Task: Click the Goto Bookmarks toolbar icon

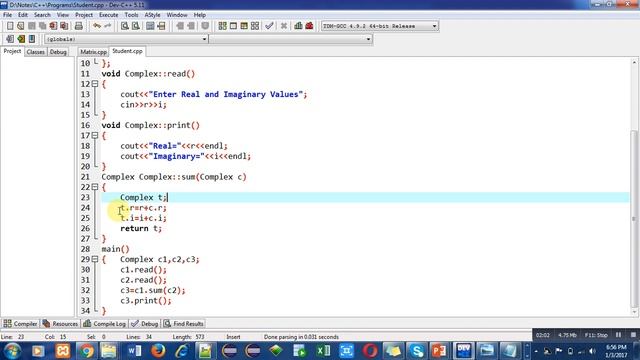Action: [31, 39]
